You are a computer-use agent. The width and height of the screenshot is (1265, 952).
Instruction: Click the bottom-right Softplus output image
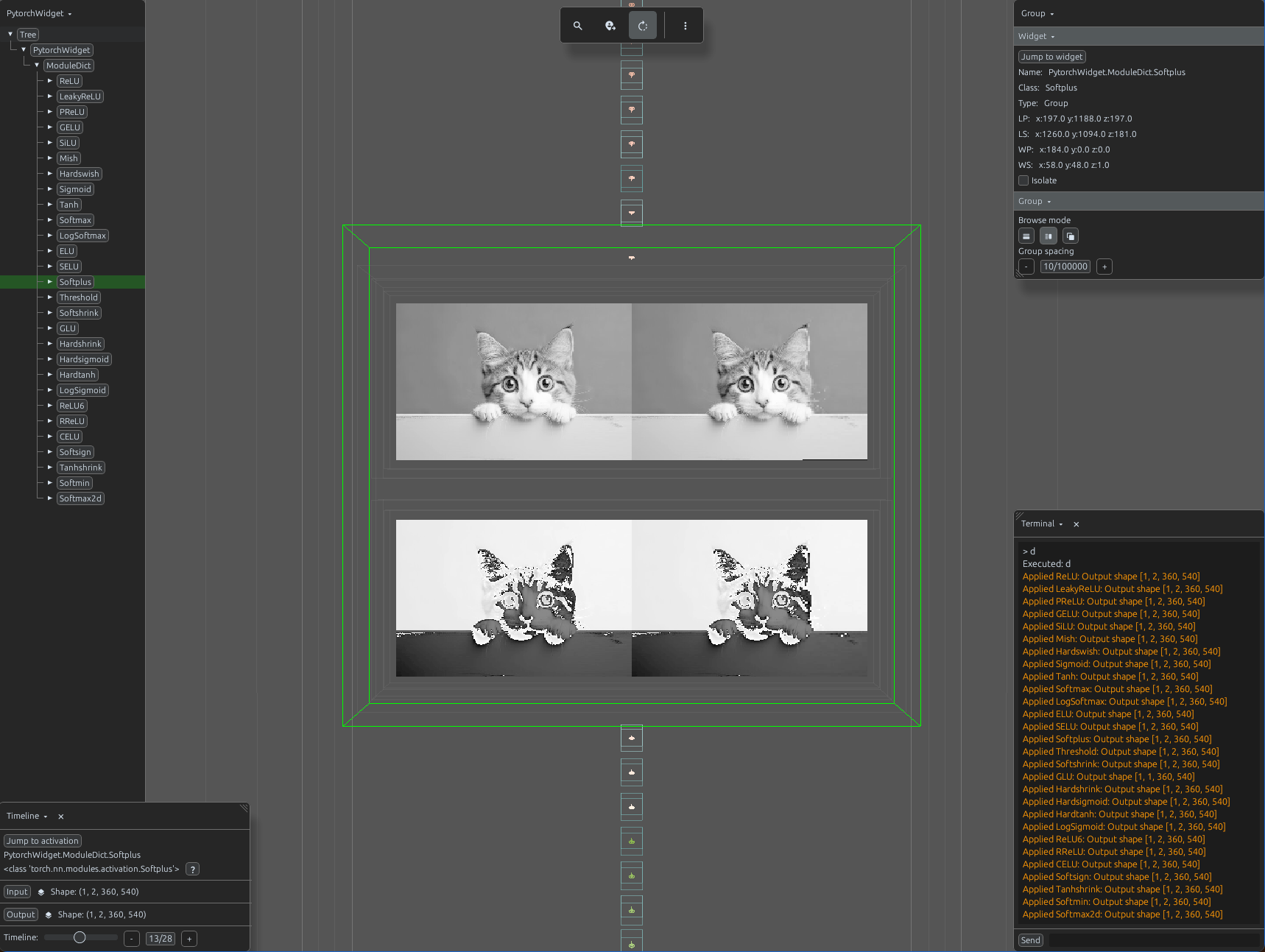click(750, 598)
